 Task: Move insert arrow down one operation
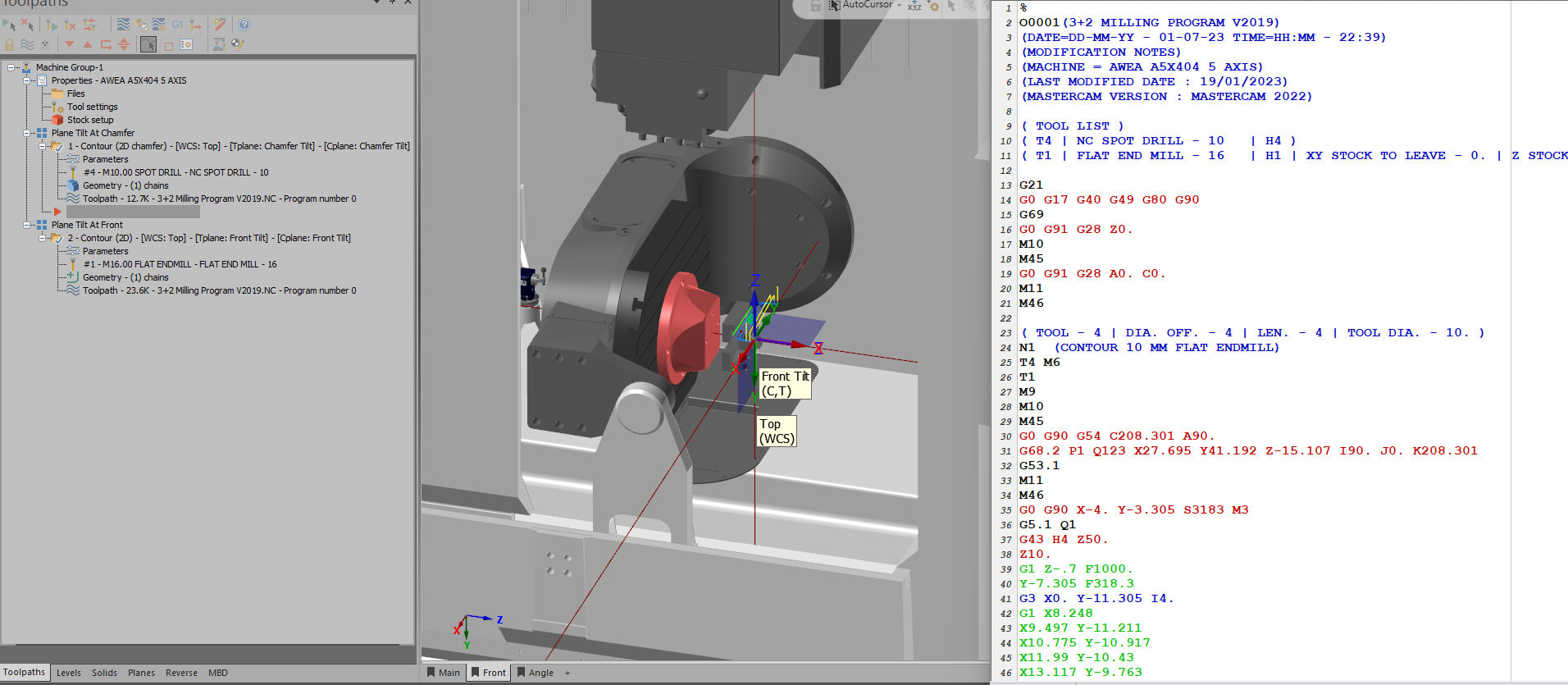coord(70,44)
